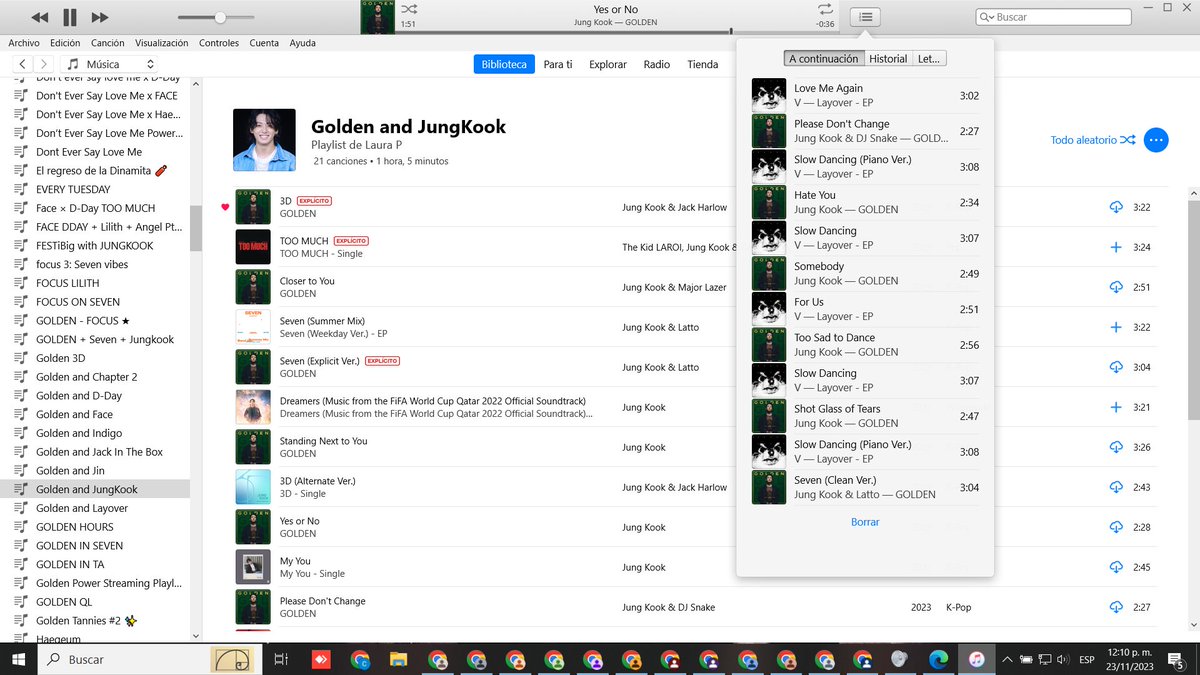The image size is (1200, 675).
Task: Add Seven (Summer Mix) with plus icon
Action: click(x=1116, y=327)
